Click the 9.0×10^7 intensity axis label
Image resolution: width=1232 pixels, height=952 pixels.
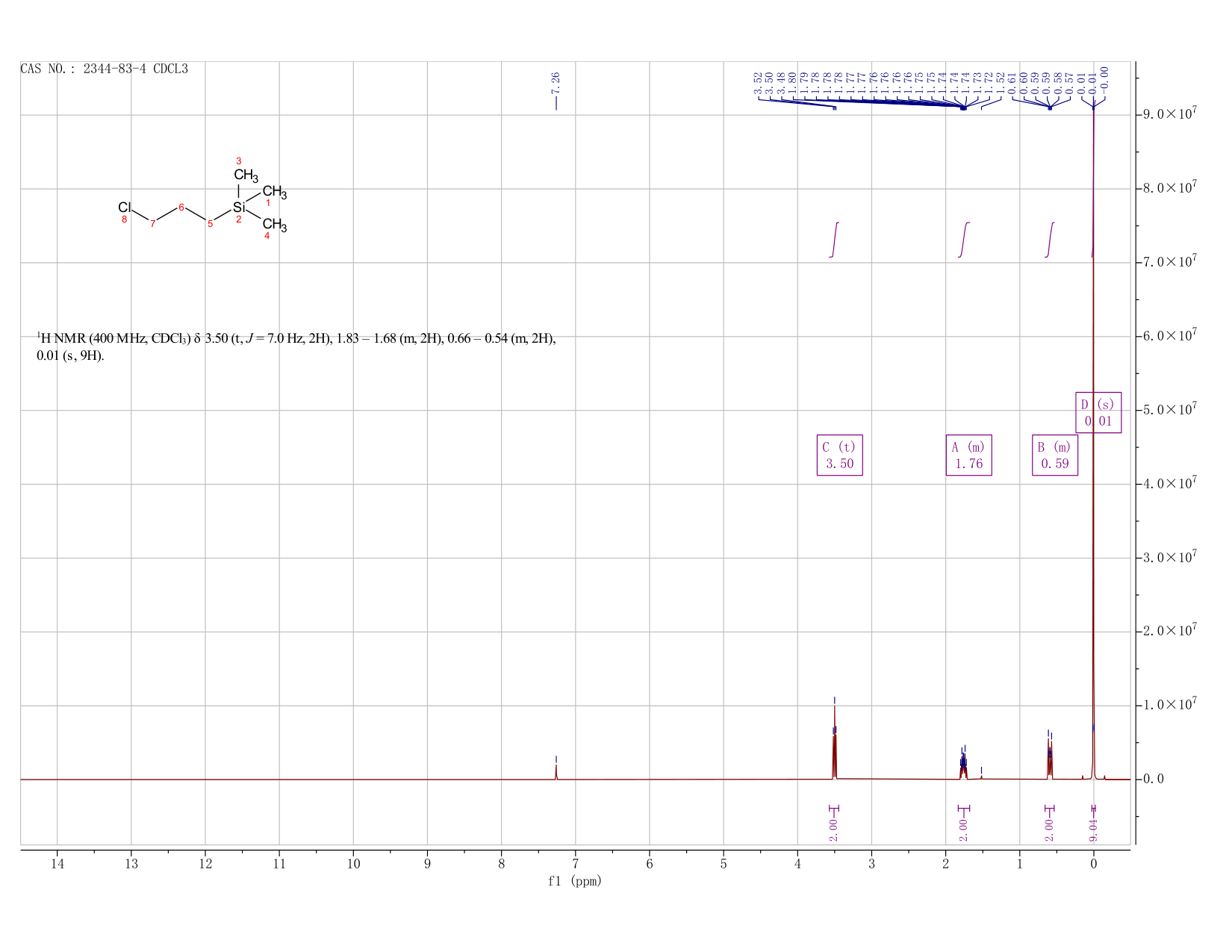(1169, 114)
